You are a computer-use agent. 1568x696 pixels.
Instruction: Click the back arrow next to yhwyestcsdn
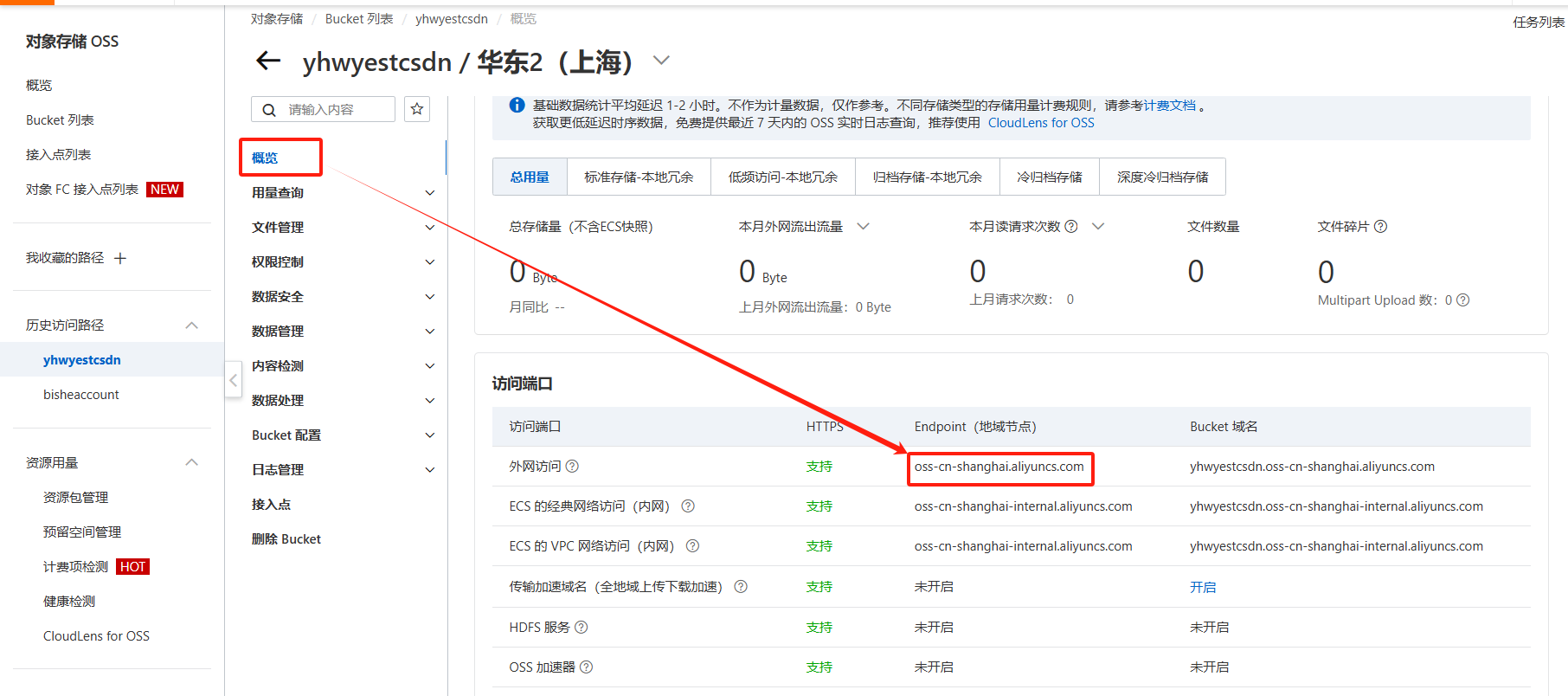(269, 61)
